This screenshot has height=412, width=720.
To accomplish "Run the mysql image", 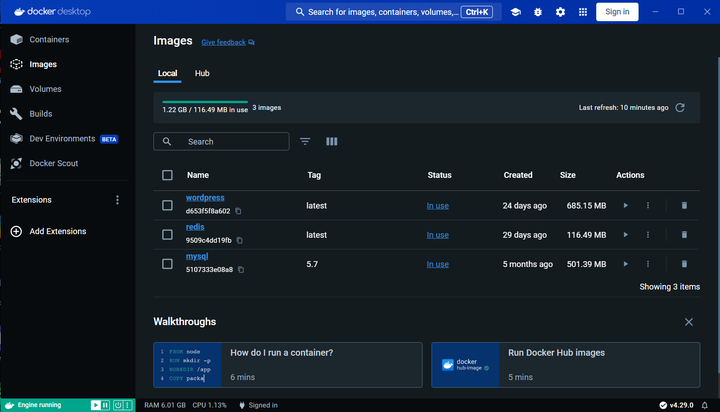I will click(625, 264).
